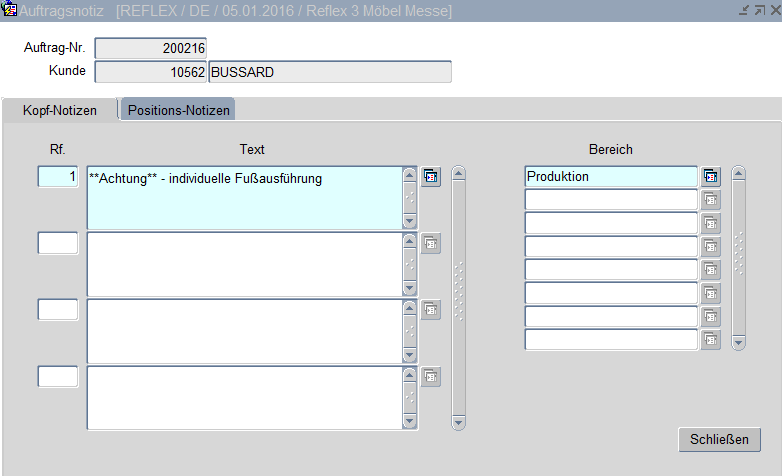Click down arrow of notes list scrollbar

459,423
